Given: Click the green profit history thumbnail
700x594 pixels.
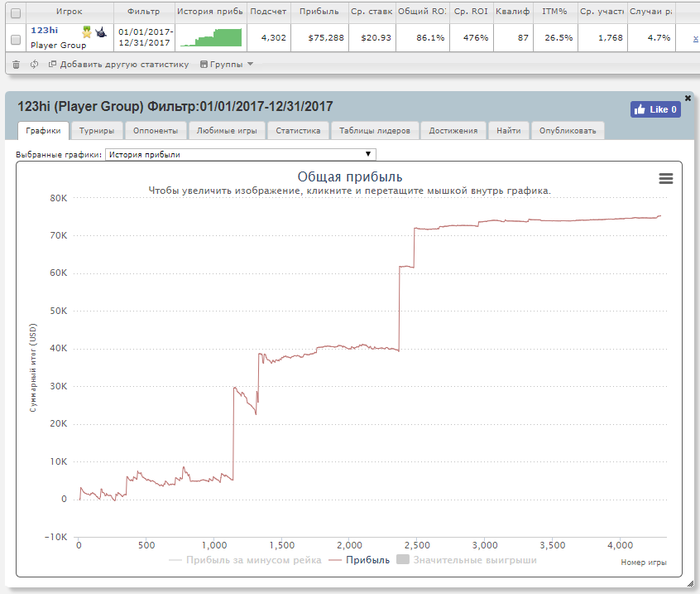Looking at the screenshot, I should [211, 38].
